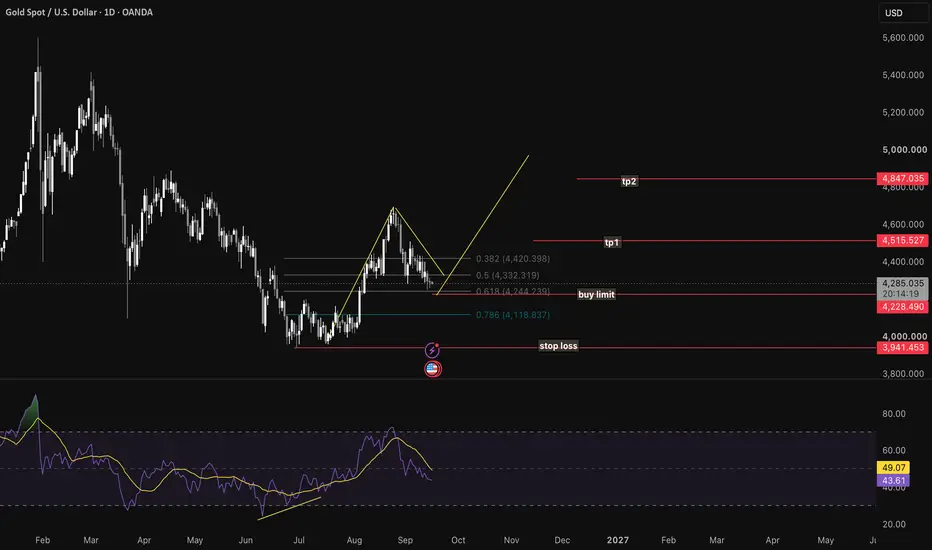Click the 5,000.000 price axis label
This screenshot has height=550, width=932.
tap(904, 150)
